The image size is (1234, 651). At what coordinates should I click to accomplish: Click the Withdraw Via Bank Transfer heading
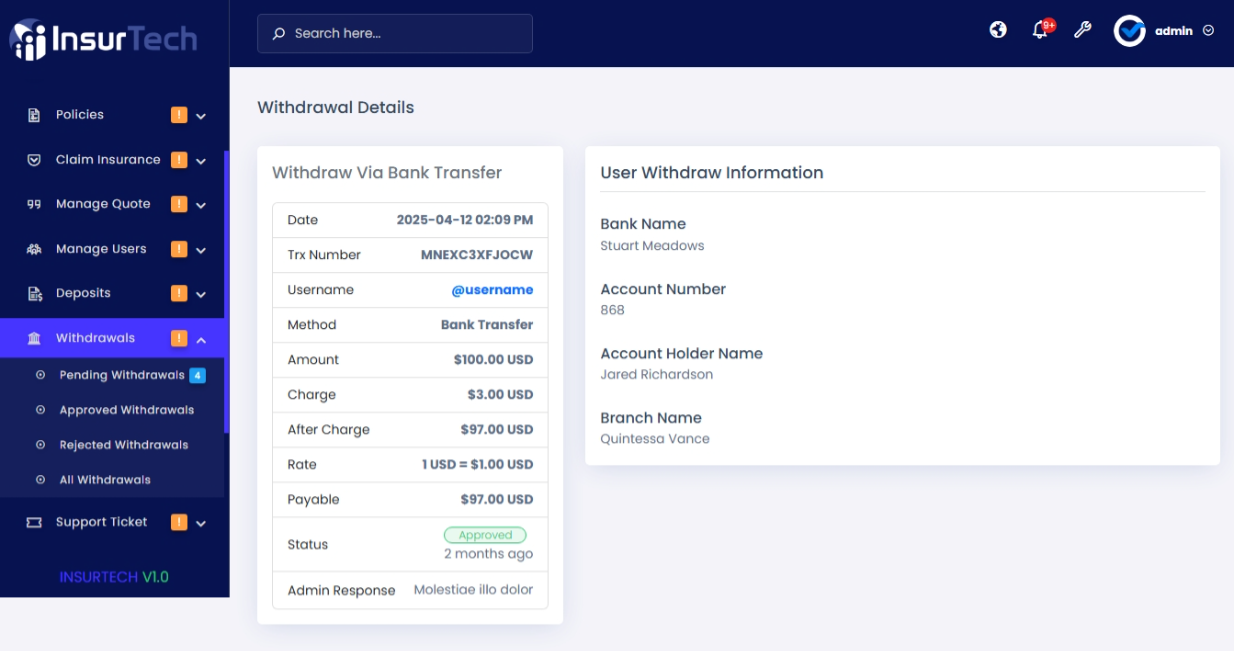[x=387, y=173]
